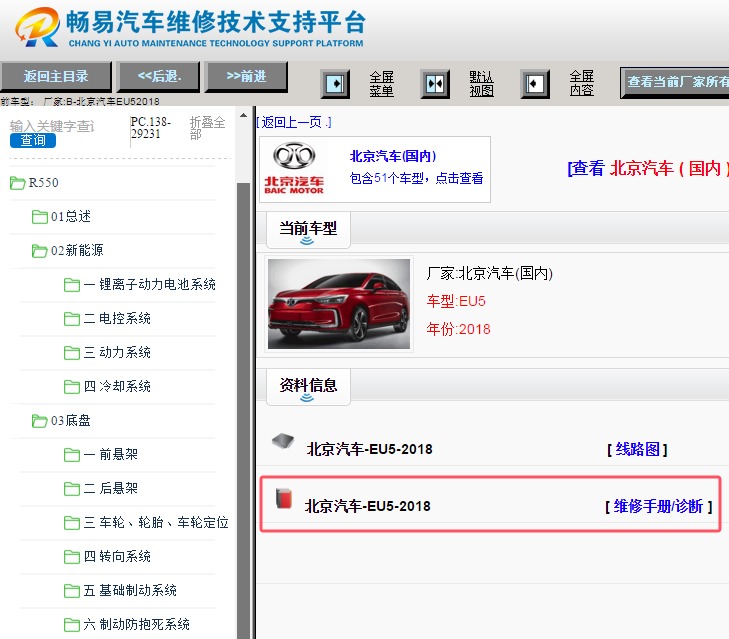729x639 pixels.
Task: Open 三 车轮、轮胎、车轮定位 tree item
Action: (156, 523)
